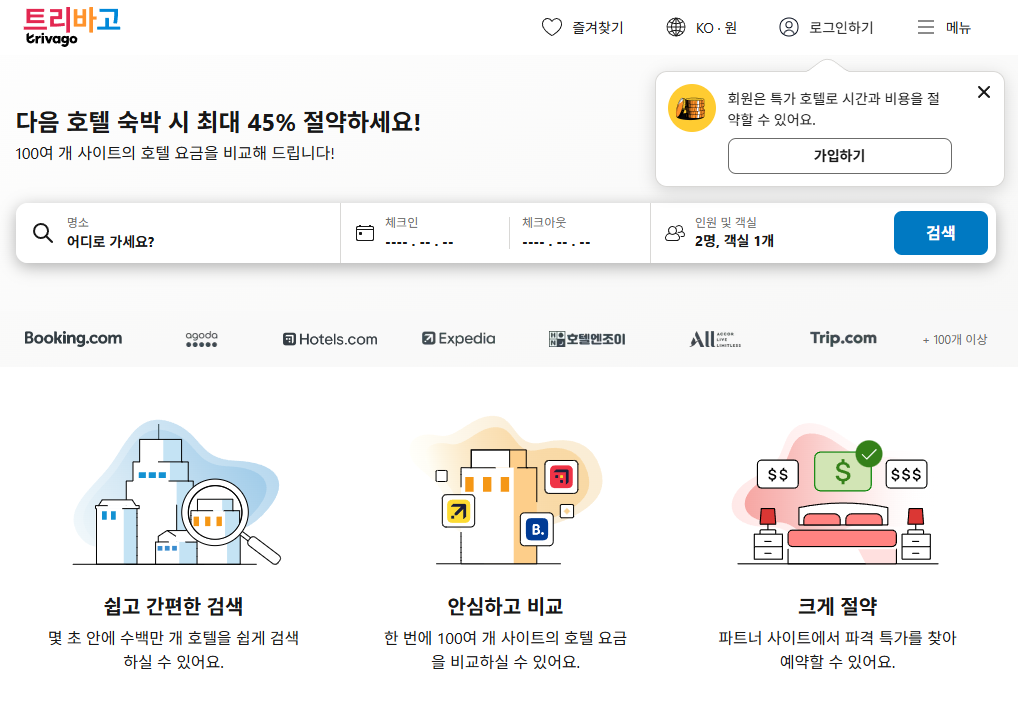Screen dimensions: 1018x717
Task: Open the + 100개 이상 partners link
Action: (956, 339)
